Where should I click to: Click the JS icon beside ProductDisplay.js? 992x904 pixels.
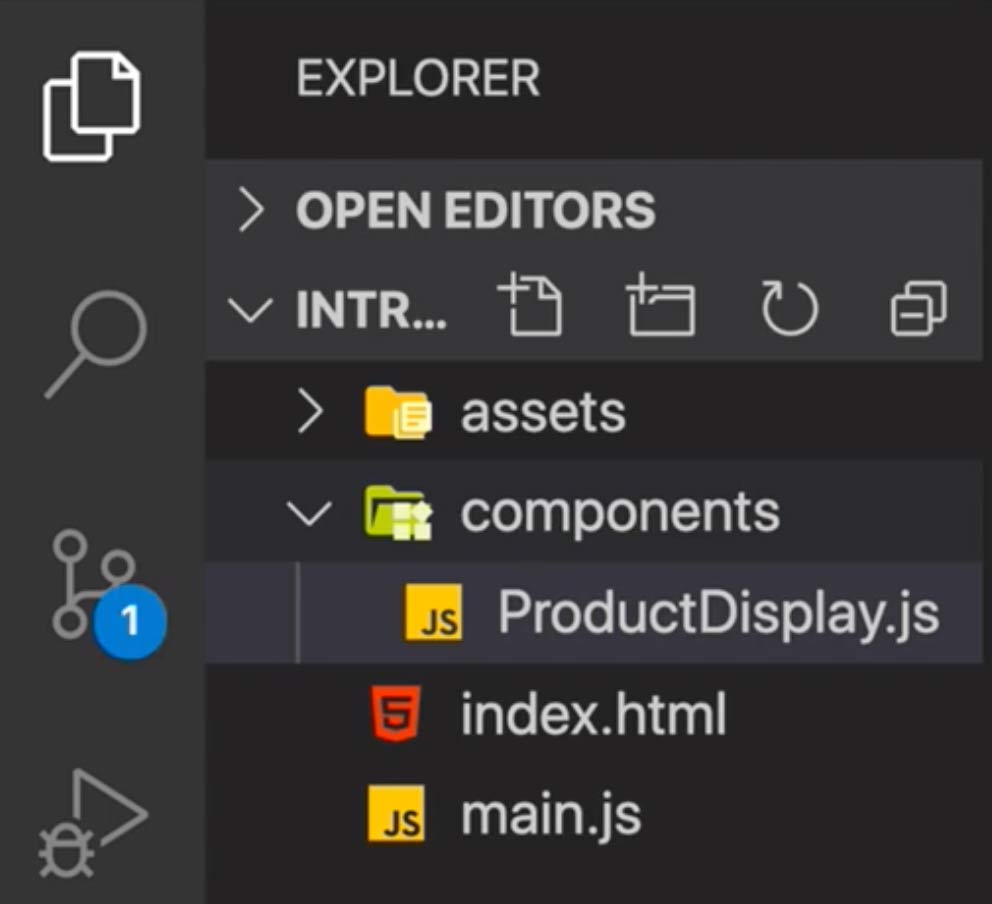pyautogui.click(x=433, y=612)
